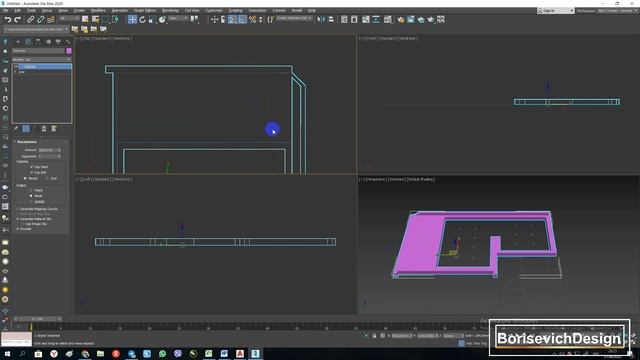Expand the Line entry in modifier stack
Screen dimensions: 640x360
point(16,72)
